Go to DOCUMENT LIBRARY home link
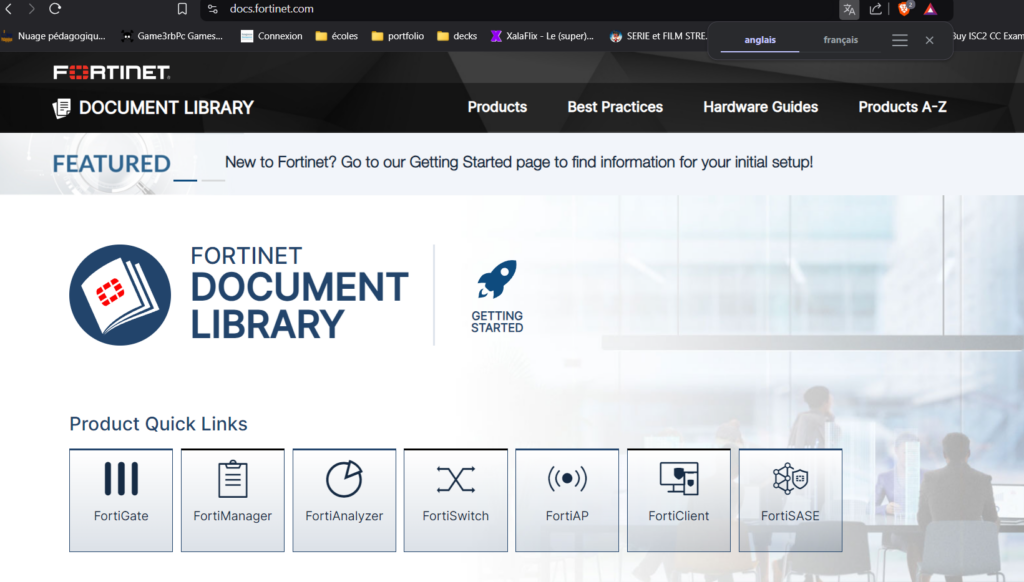The image size is (1024, 582). click(x=166, y=107)
